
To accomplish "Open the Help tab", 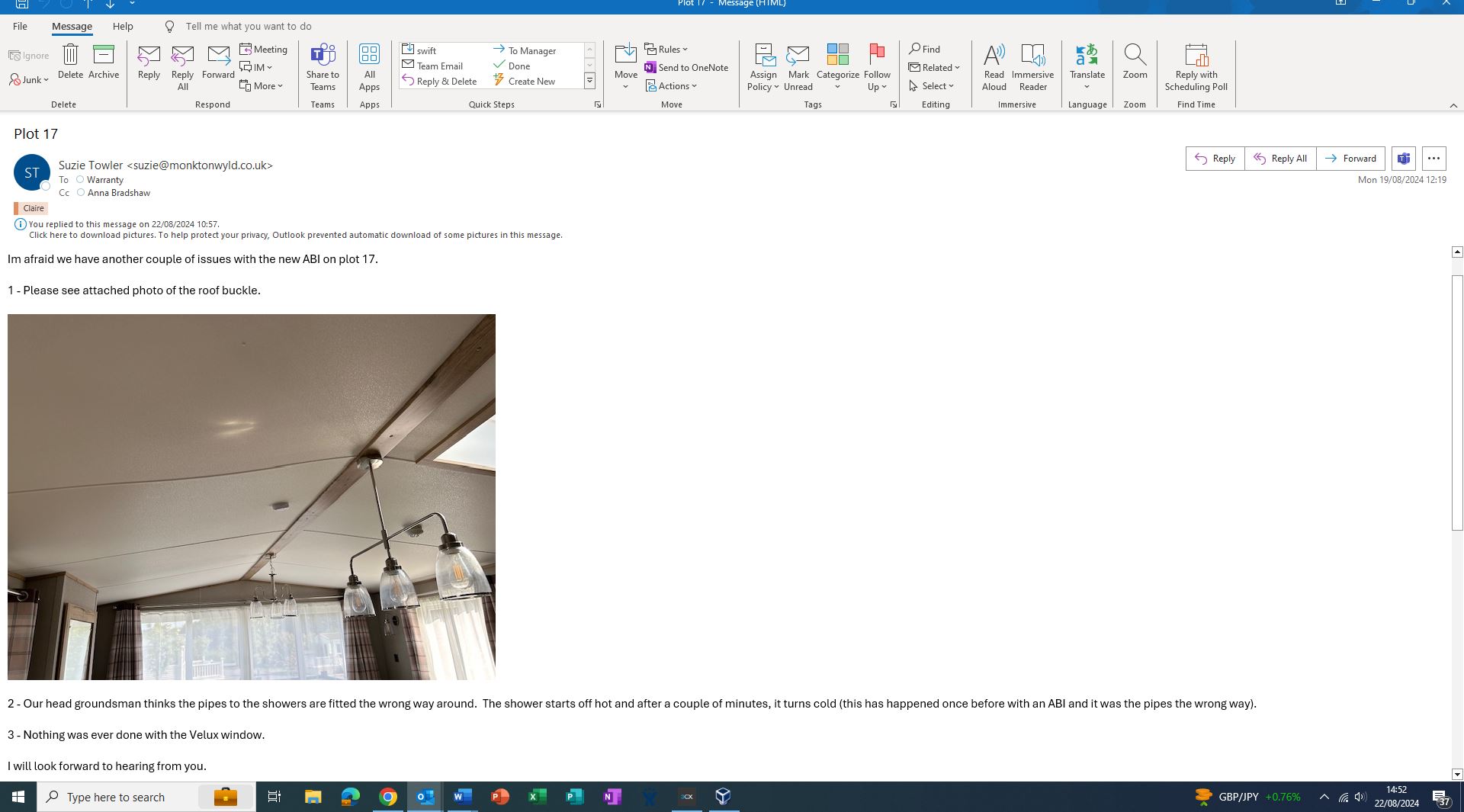I will (123, 26).
